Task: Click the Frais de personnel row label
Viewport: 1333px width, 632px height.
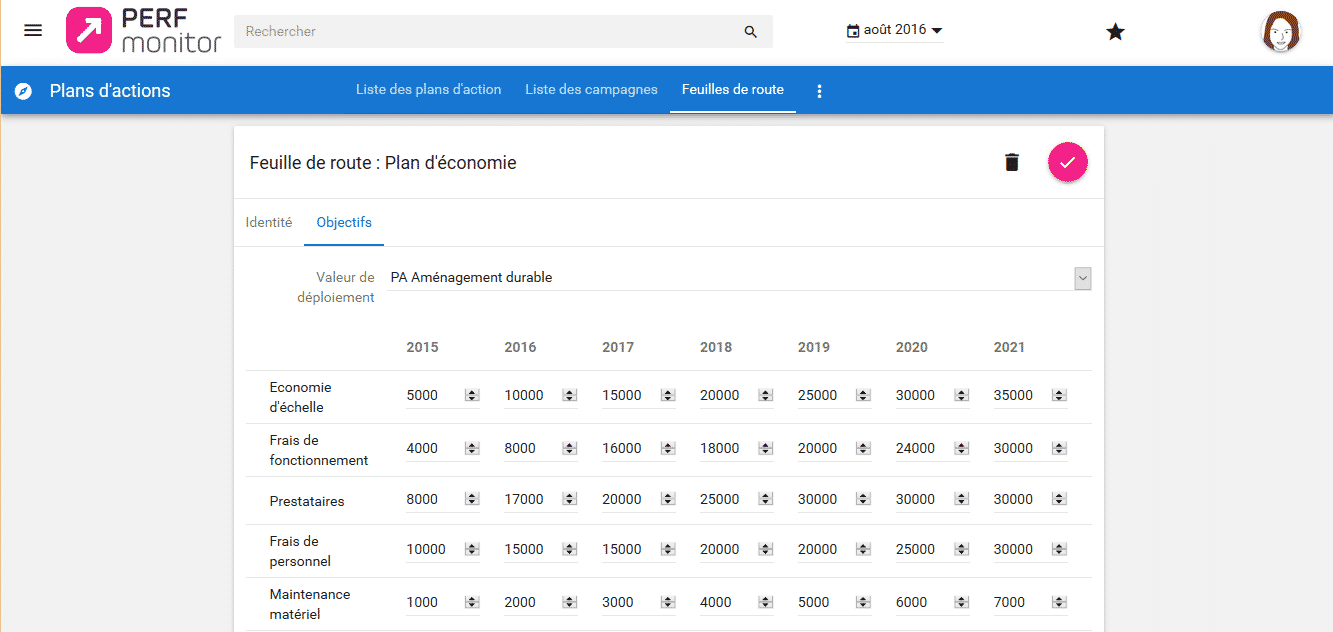Action: 300,551
